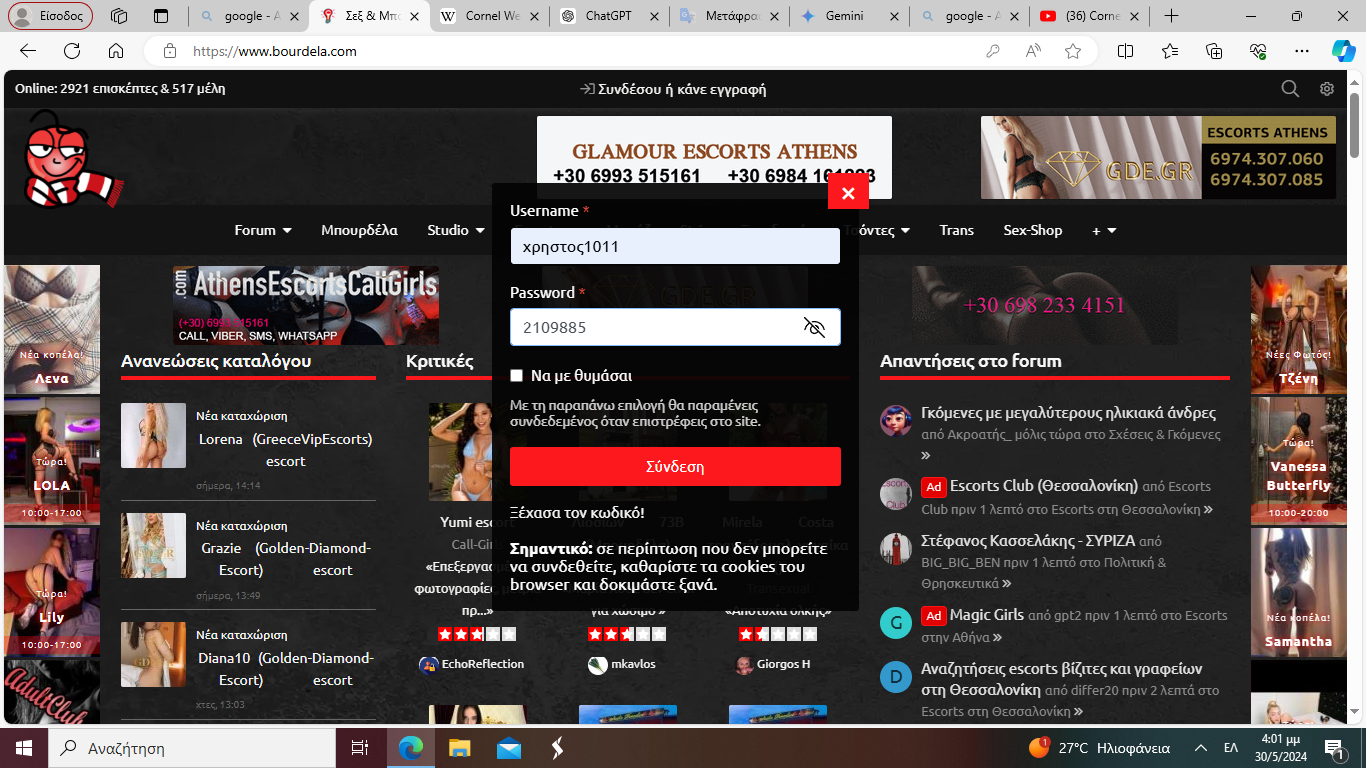Expand the Studio dropdown menu

pyautogui.click(x=457, y=230)
